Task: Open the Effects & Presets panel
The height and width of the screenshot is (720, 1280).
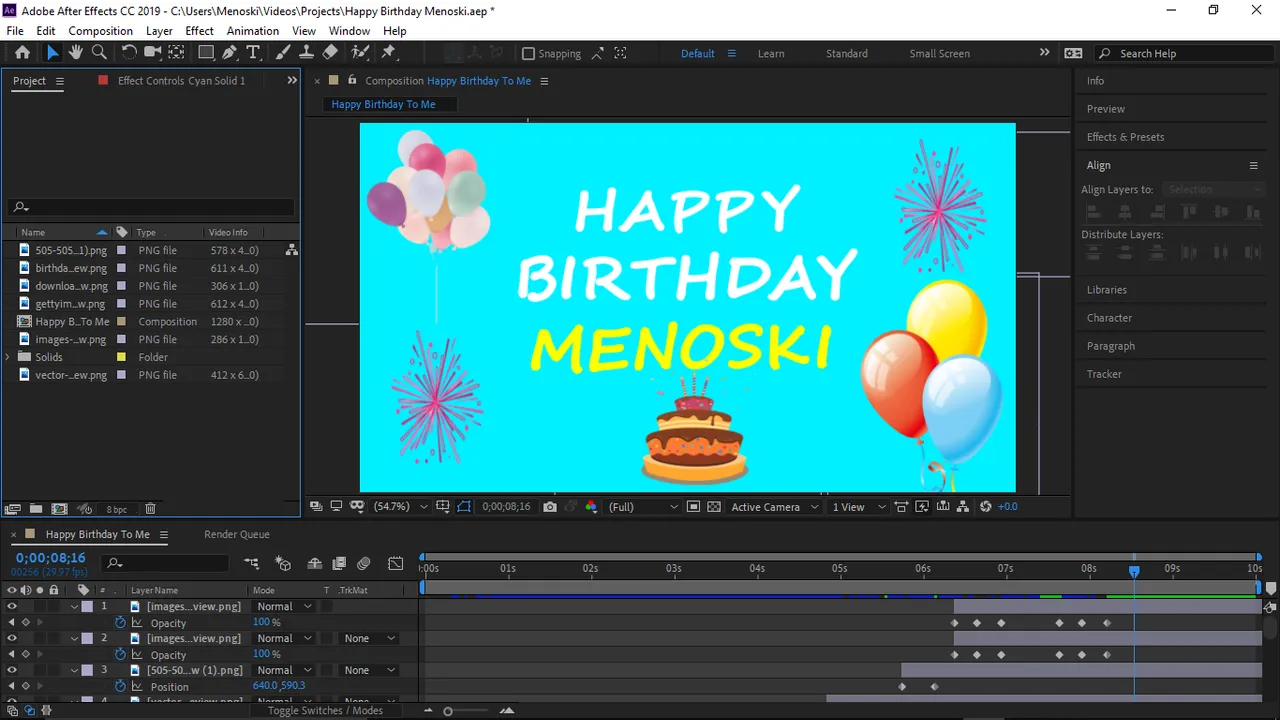Action: (1126, 137)
